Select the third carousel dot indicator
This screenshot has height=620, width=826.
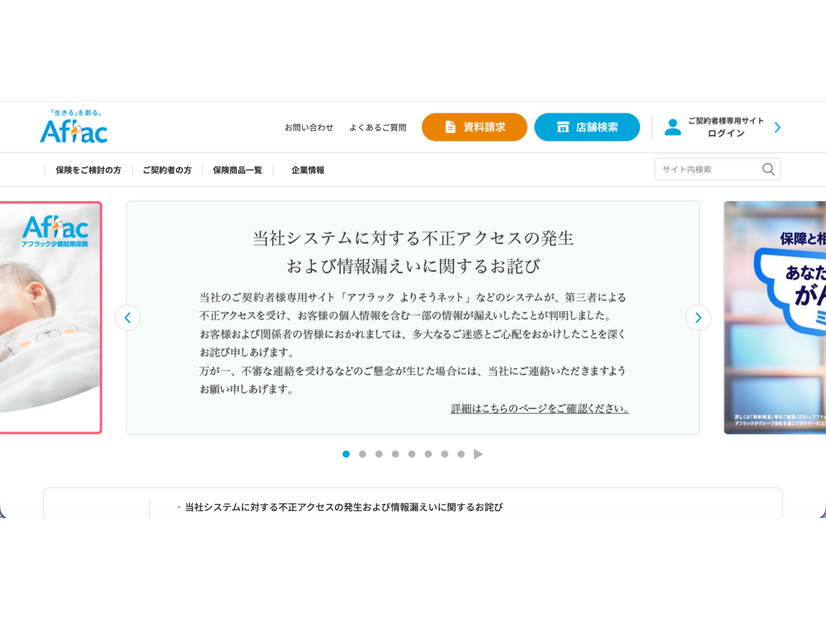pos(379,454)
